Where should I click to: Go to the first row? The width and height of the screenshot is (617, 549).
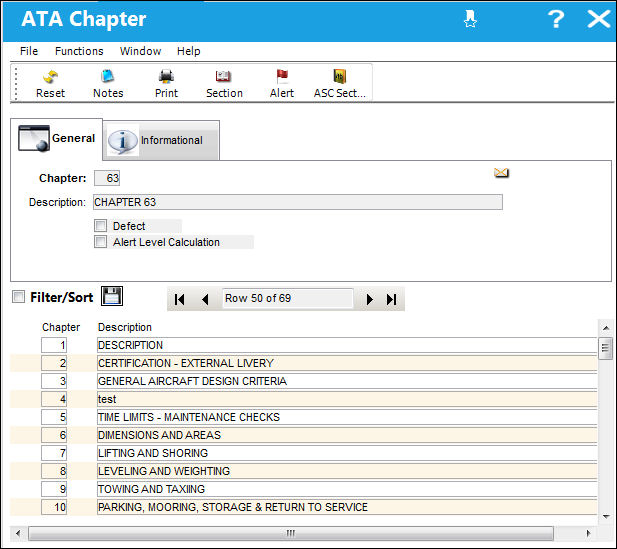[179, 299]
